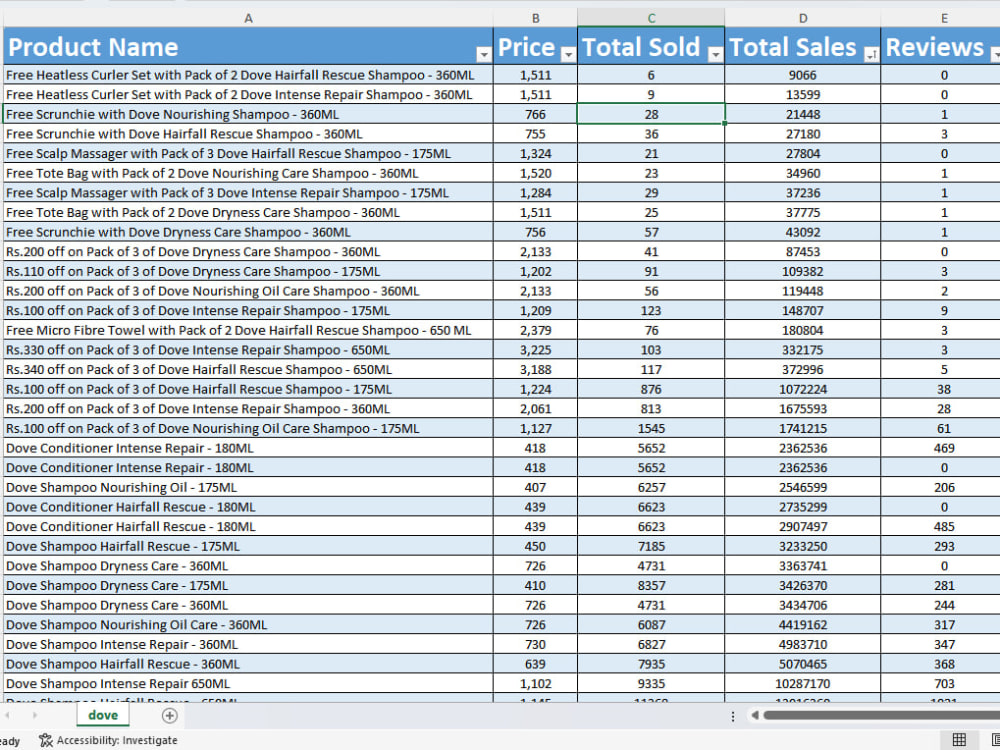1000x750 pixels.
Task: Select Total Sold cell 1545
Action: point(651,429)
